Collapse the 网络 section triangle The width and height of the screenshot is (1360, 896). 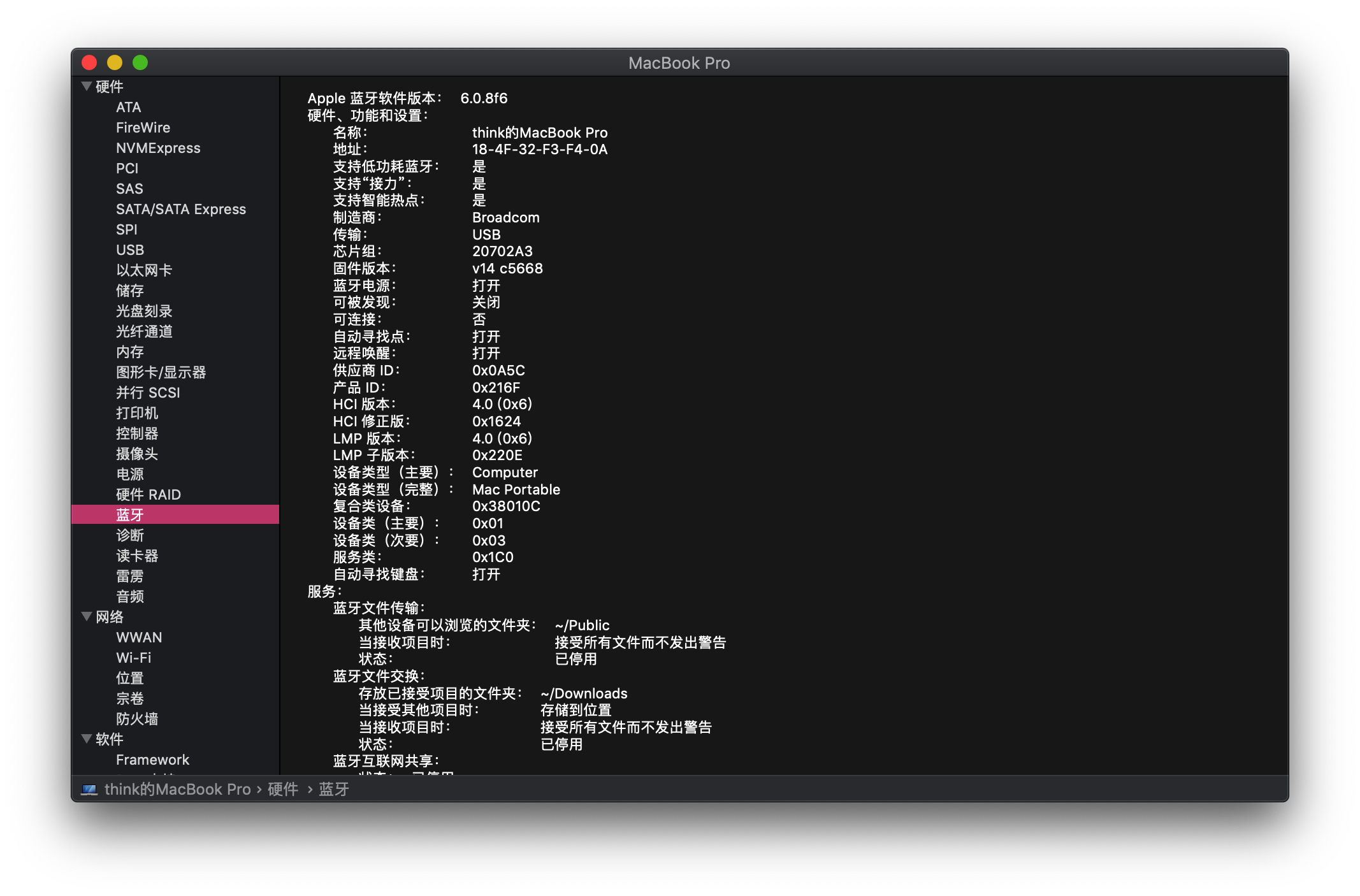tap(87, 616)
